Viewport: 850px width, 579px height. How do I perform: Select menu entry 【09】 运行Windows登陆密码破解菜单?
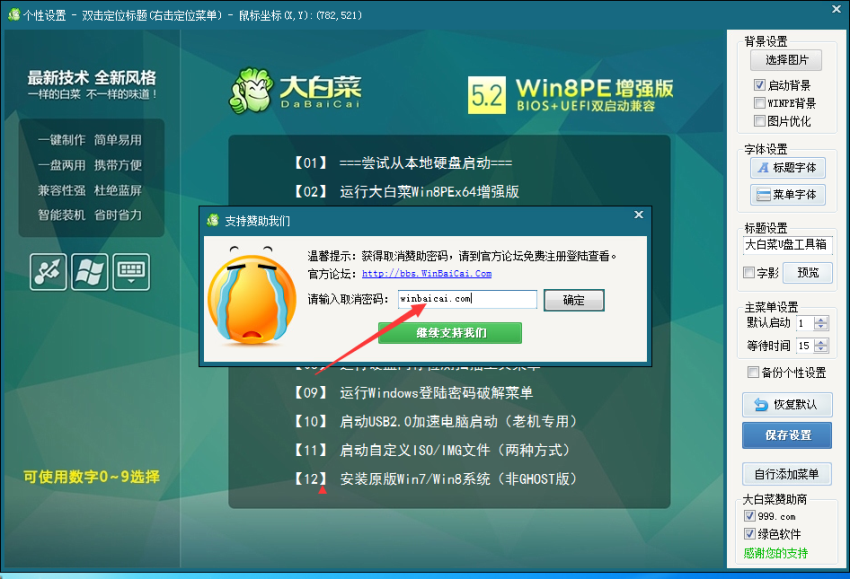(413, 393)
